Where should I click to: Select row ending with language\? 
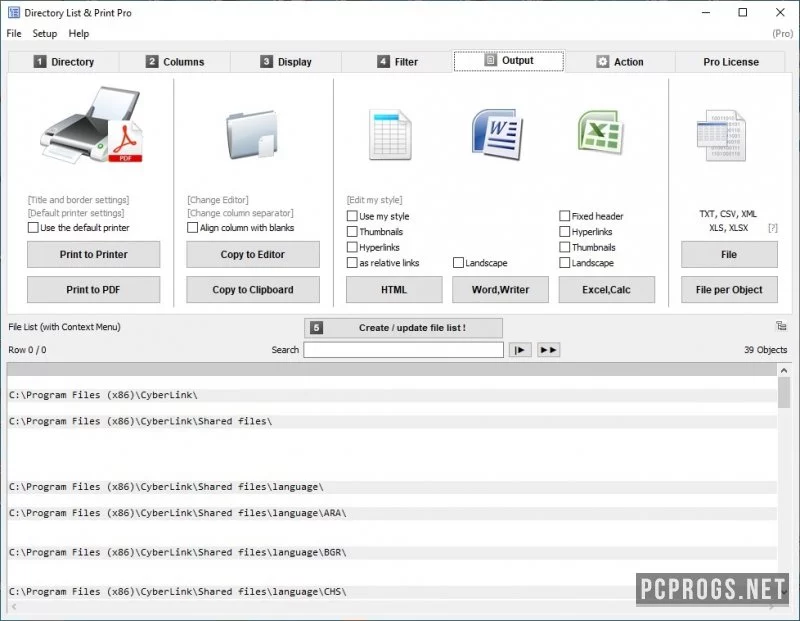pos(392,487)
